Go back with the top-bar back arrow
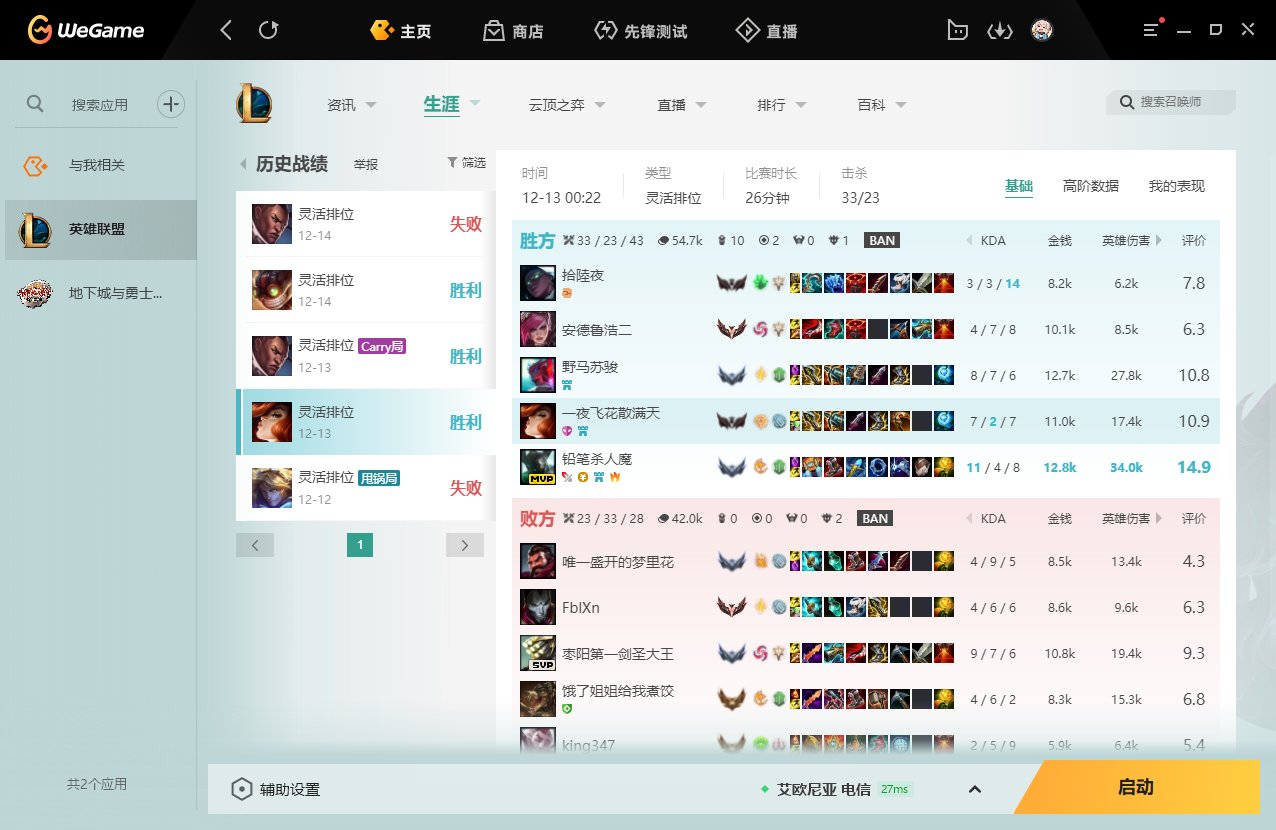 226,30
